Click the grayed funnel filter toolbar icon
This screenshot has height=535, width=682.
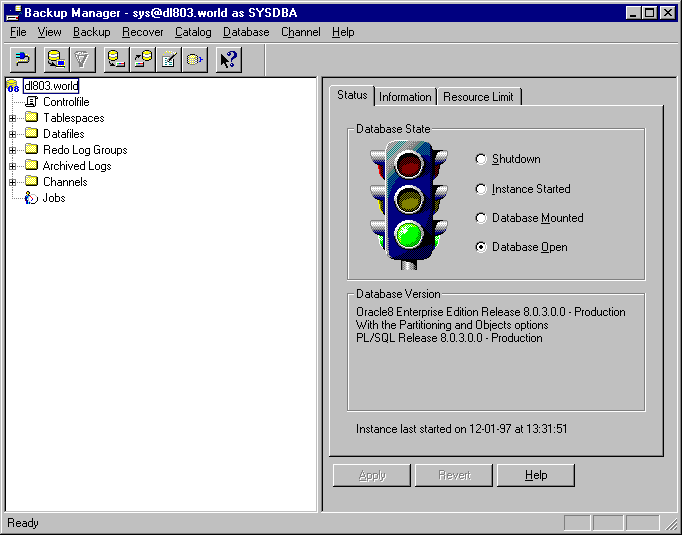tap(82, 60)
